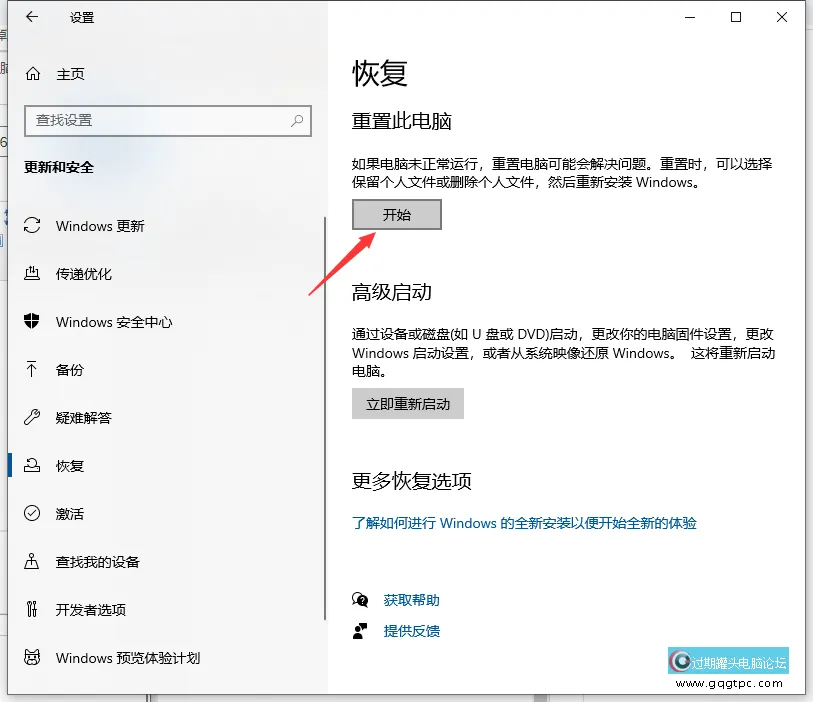The image size is (813, 702).
Task: Select the 传递优化 monitor icon
Action: pos(32,274)
